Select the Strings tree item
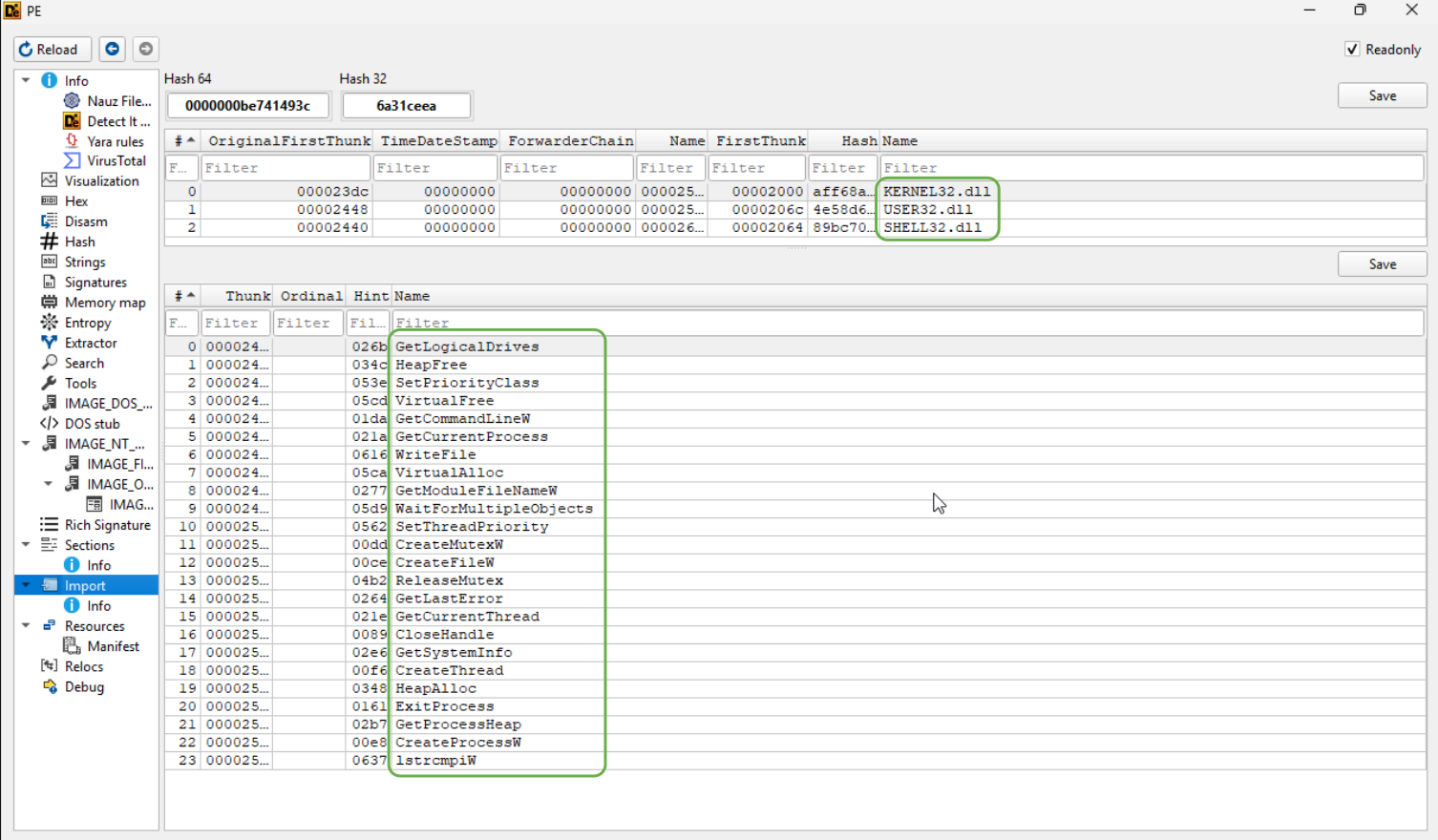The width and height of the screenshot is (1438, 840). point(85,262)
